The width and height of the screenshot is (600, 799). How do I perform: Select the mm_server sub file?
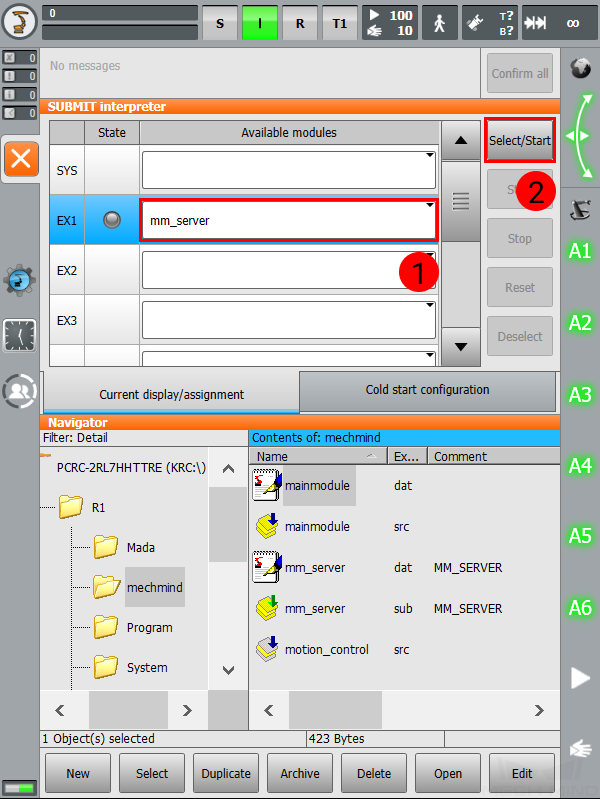(315, 608)
